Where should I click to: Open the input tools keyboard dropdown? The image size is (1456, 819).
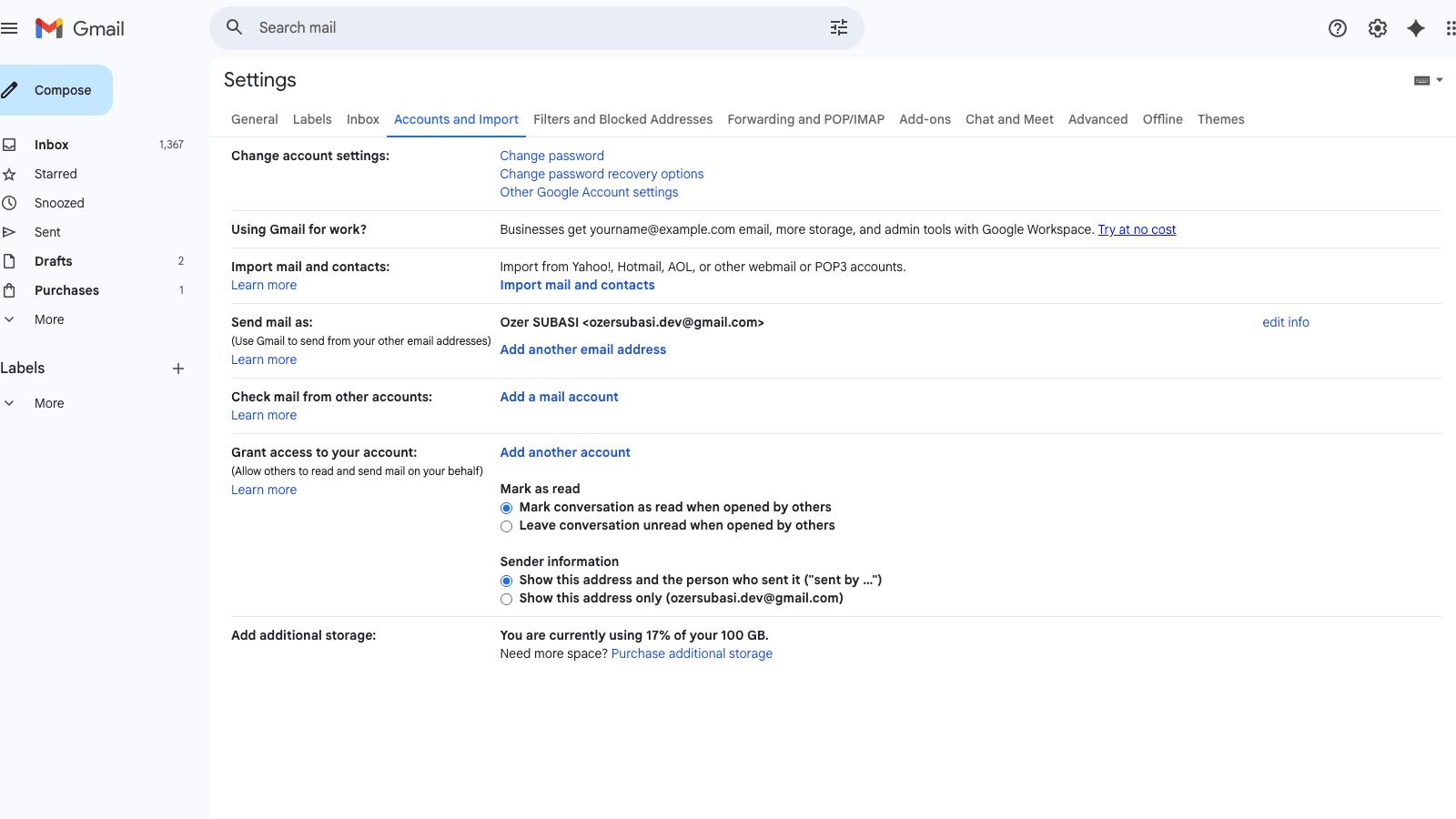click(1428, 80)
